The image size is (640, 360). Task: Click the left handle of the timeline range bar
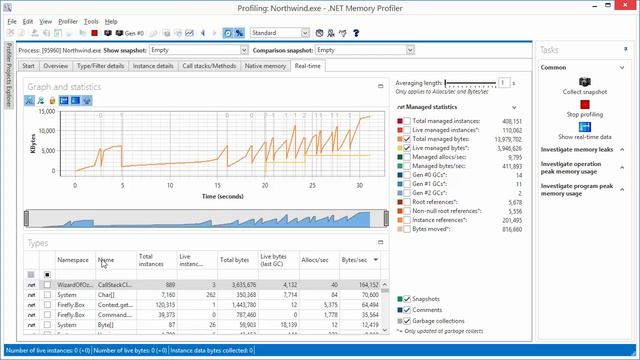coord(27,218)
